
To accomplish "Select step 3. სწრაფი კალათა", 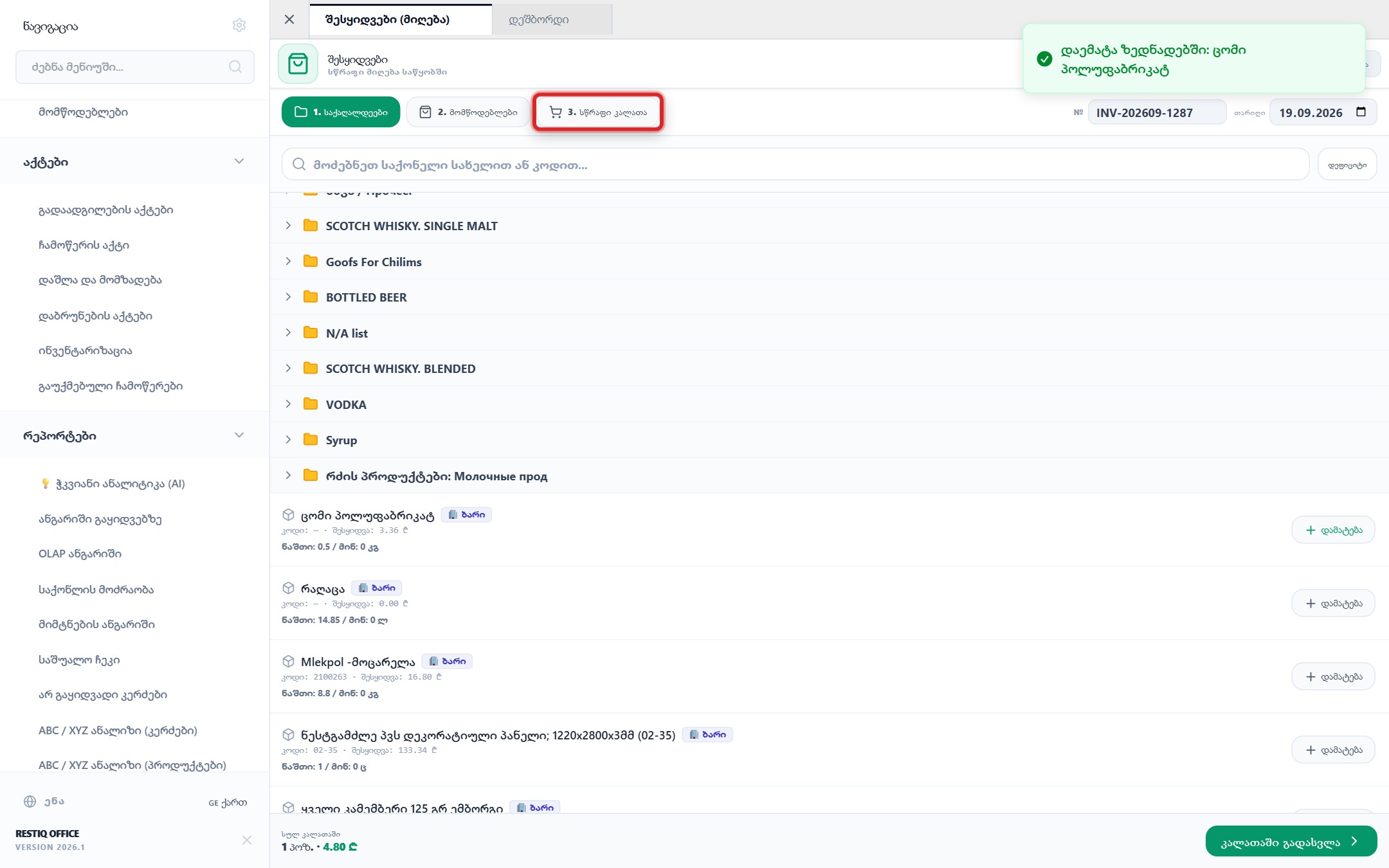I will click(x=598, y=112).
